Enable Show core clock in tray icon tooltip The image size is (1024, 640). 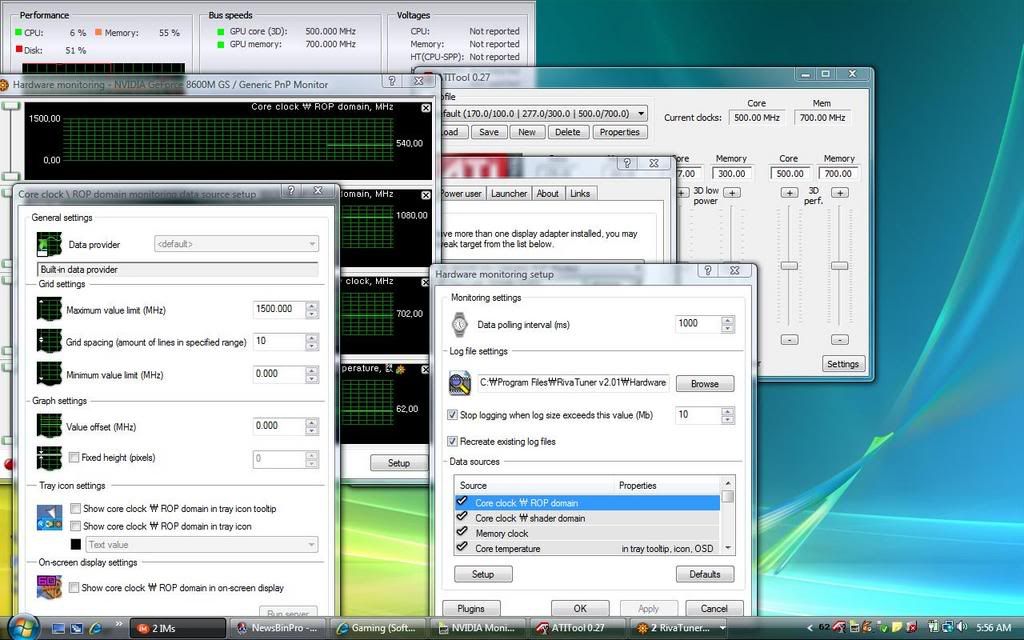(x=76, y=508)
